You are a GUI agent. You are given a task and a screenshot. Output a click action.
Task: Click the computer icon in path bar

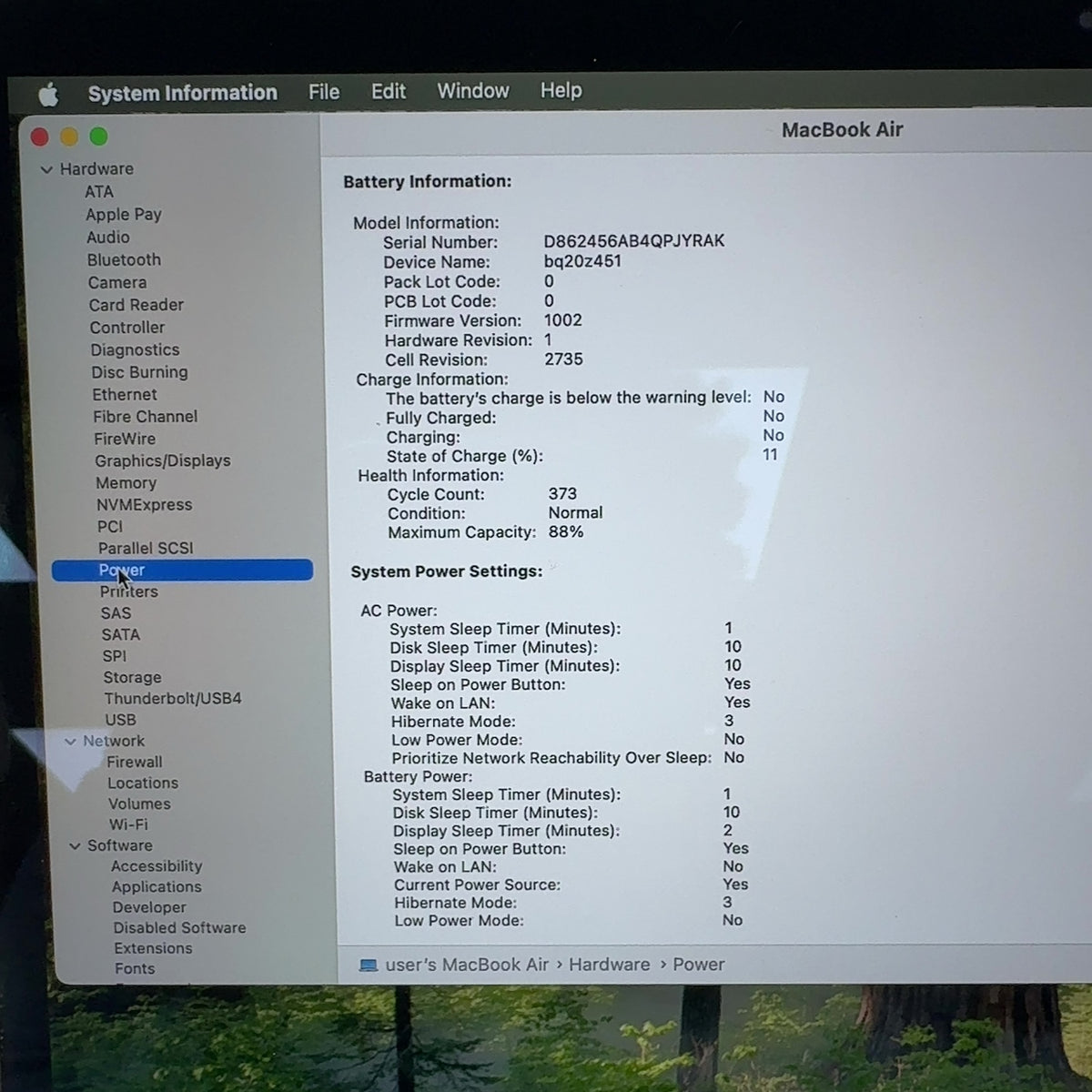point(369,966)
